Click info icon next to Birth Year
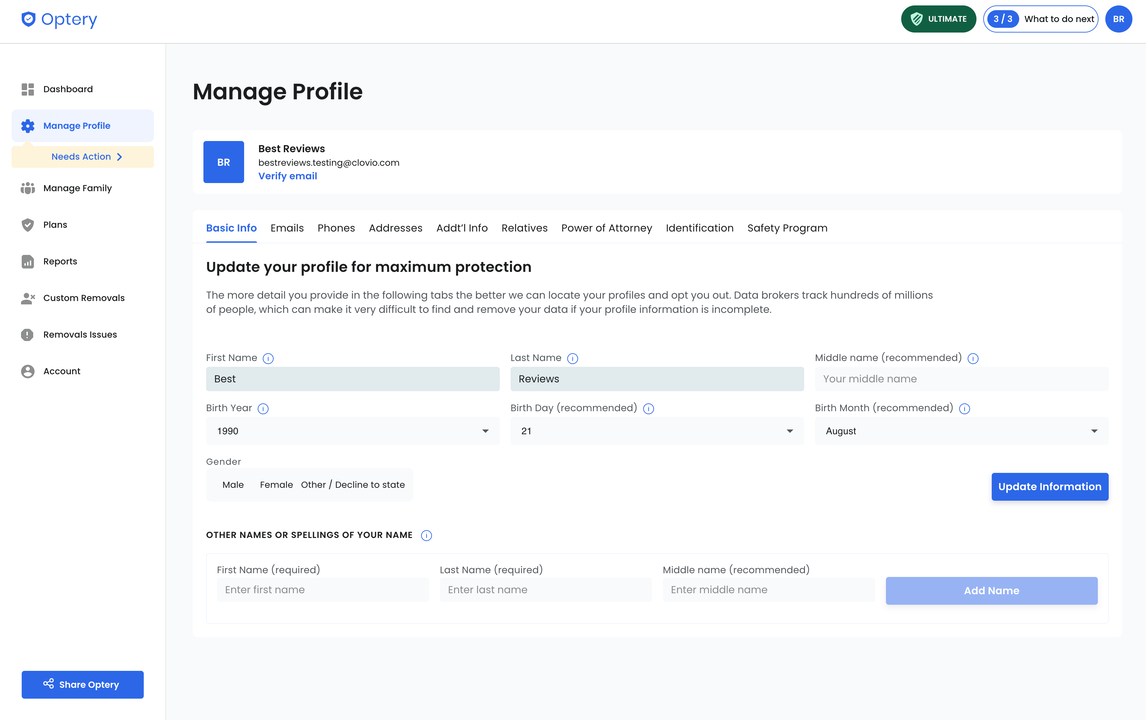This screenshot has width=1146, height=720. click(x=263, y=409)
